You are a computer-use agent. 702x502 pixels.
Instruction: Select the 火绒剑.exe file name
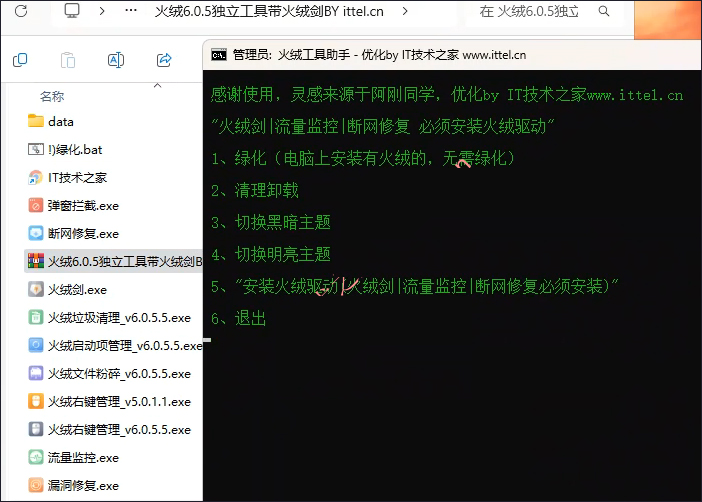point(77,290)
